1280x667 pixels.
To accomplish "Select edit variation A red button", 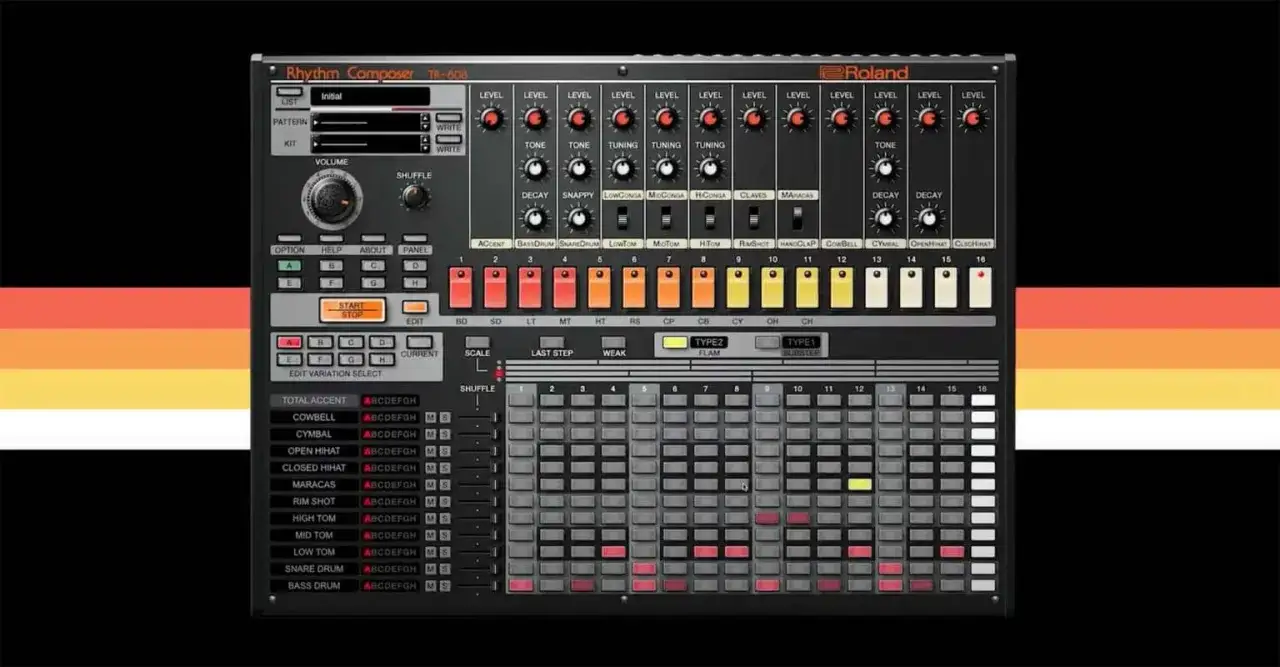I will click(289, 342).
